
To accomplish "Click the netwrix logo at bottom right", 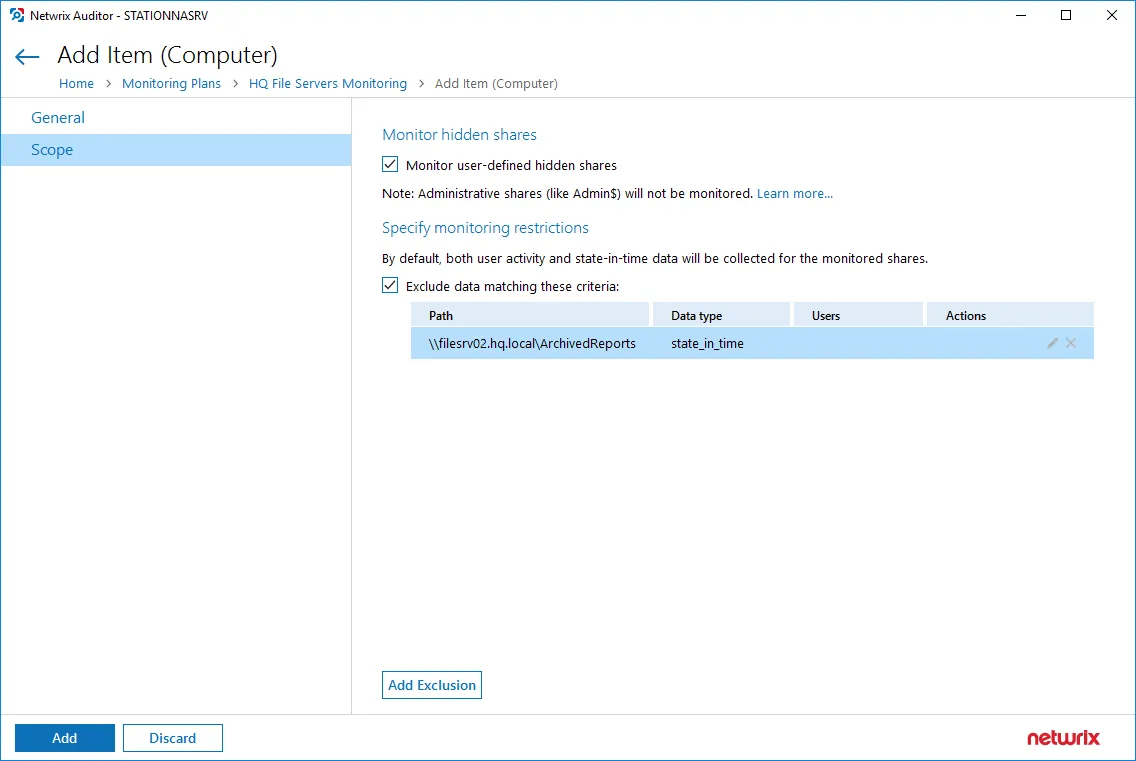I will pos(1063,738).
